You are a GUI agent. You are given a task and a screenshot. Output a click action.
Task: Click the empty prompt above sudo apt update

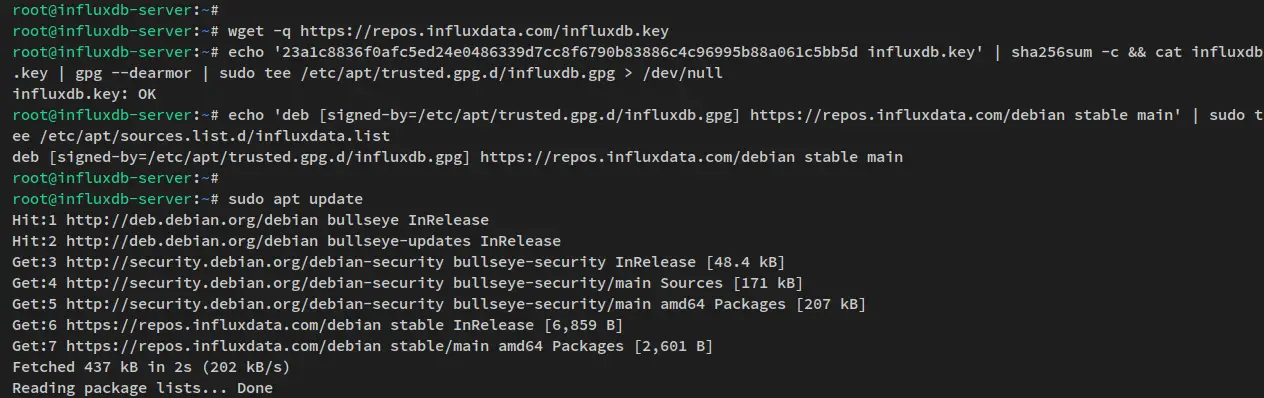tap(115, 177)
